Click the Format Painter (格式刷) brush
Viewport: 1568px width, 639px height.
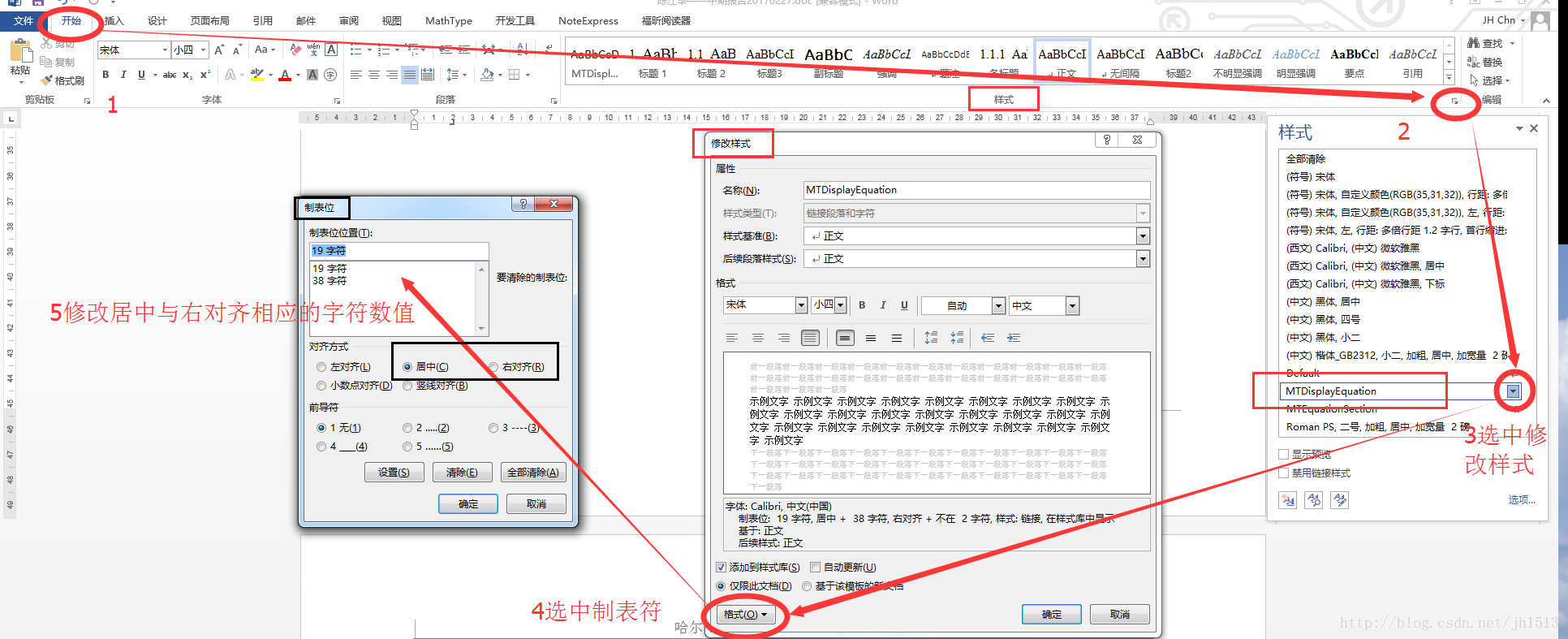63,80
